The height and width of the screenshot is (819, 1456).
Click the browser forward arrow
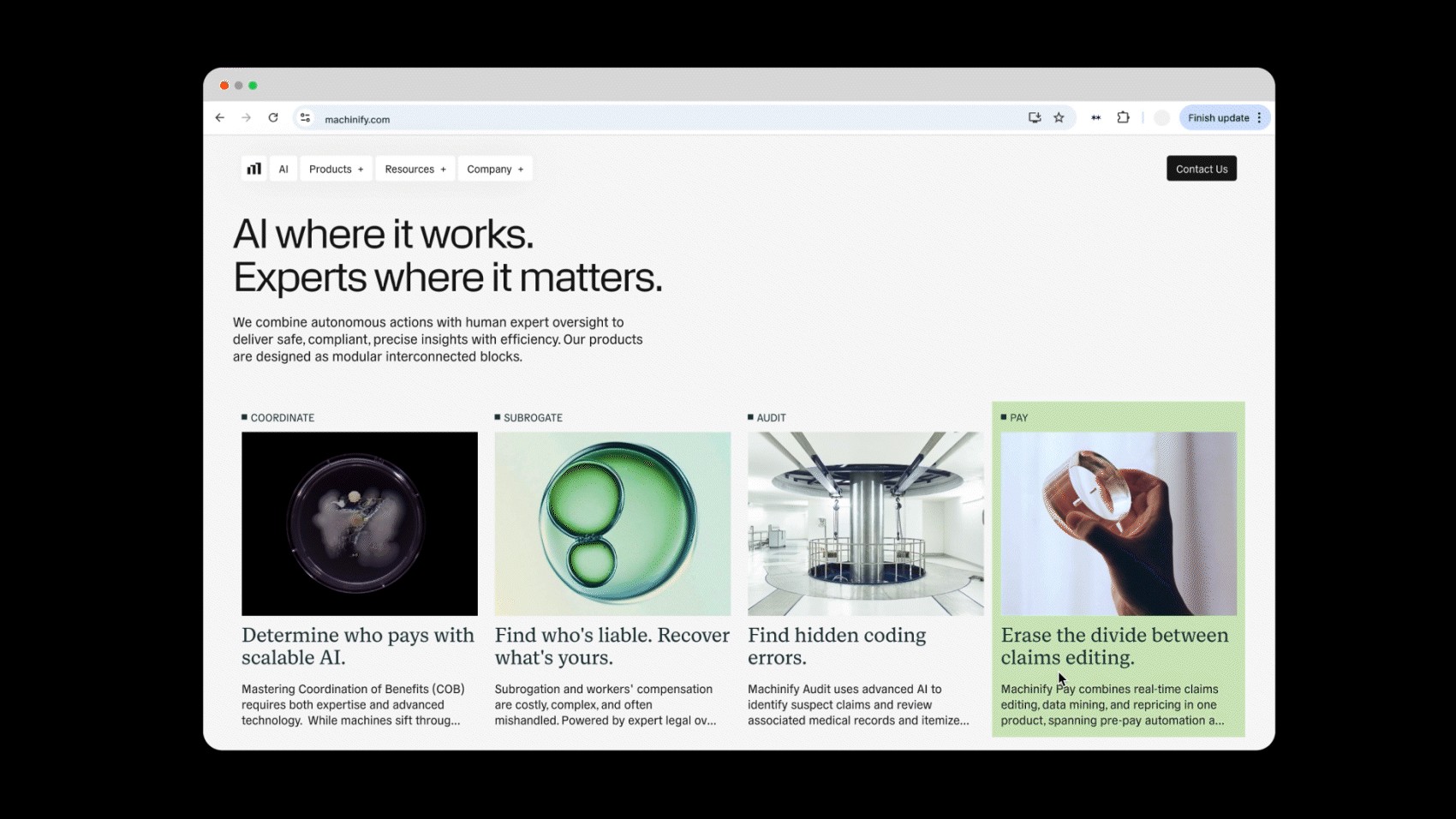(x=247, y=118)
